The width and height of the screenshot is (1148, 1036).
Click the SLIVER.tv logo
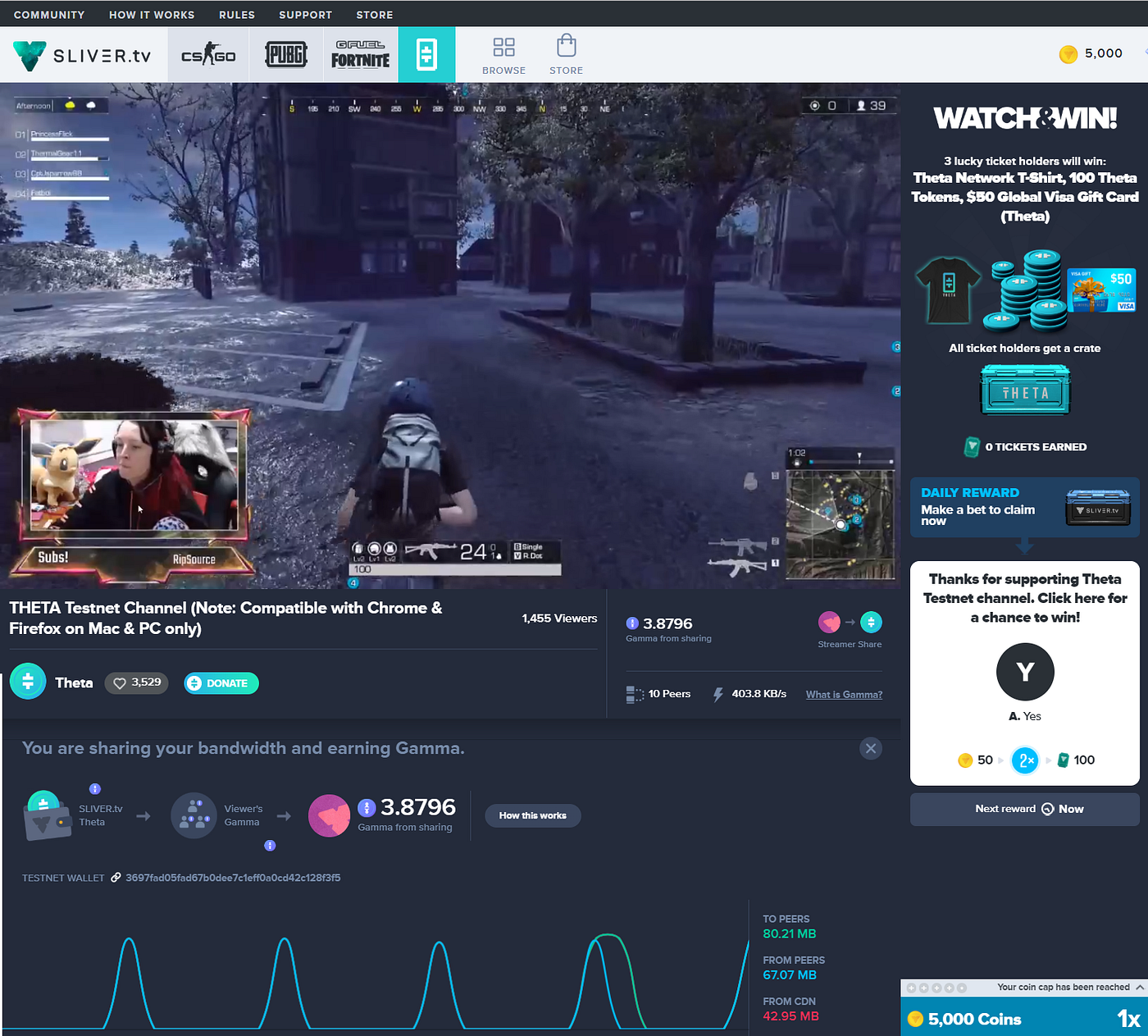[x=82, y=55]
